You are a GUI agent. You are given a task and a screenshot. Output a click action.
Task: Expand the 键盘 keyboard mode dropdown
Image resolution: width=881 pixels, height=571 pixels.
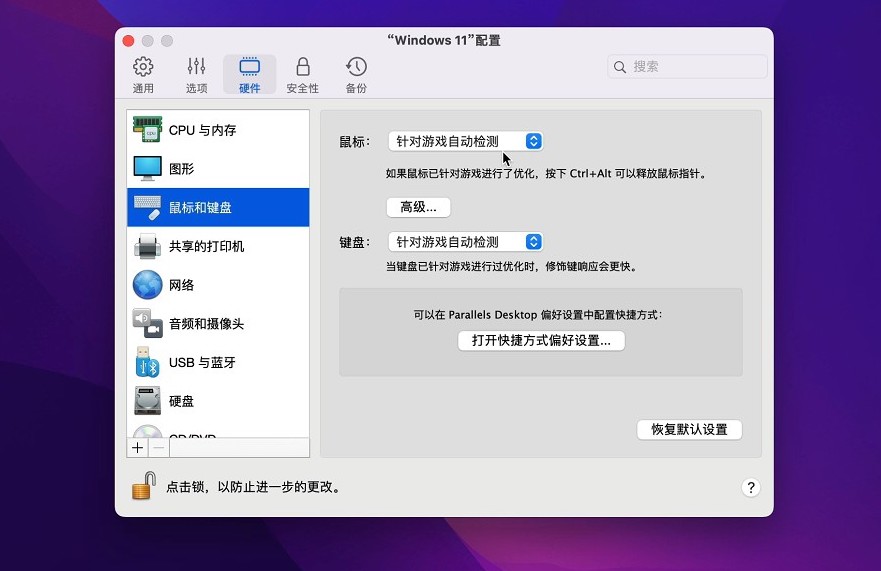pos(465,242)
